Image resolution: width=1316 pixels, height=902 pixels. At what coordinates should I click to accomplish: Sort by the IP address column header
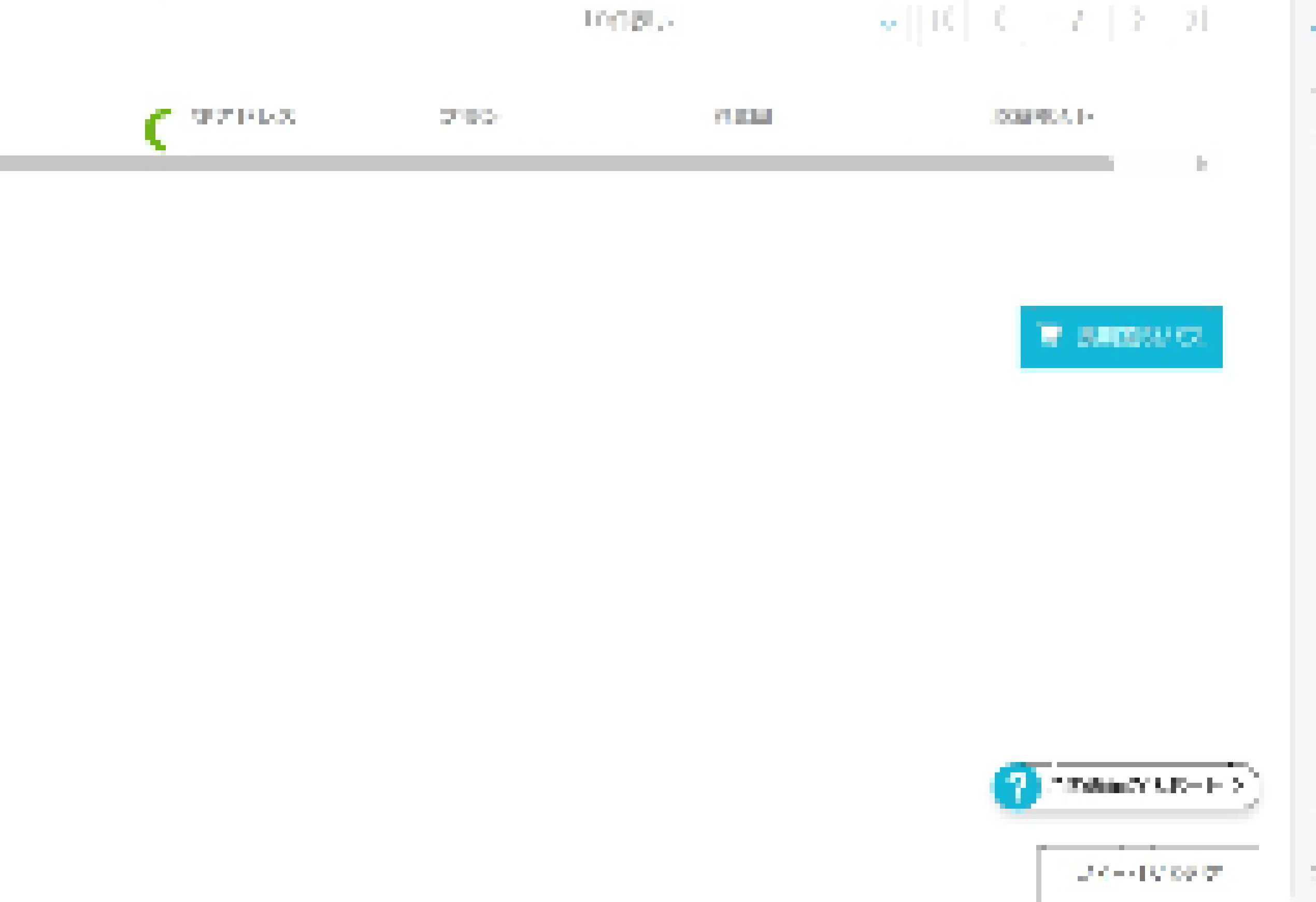point(243,117)
